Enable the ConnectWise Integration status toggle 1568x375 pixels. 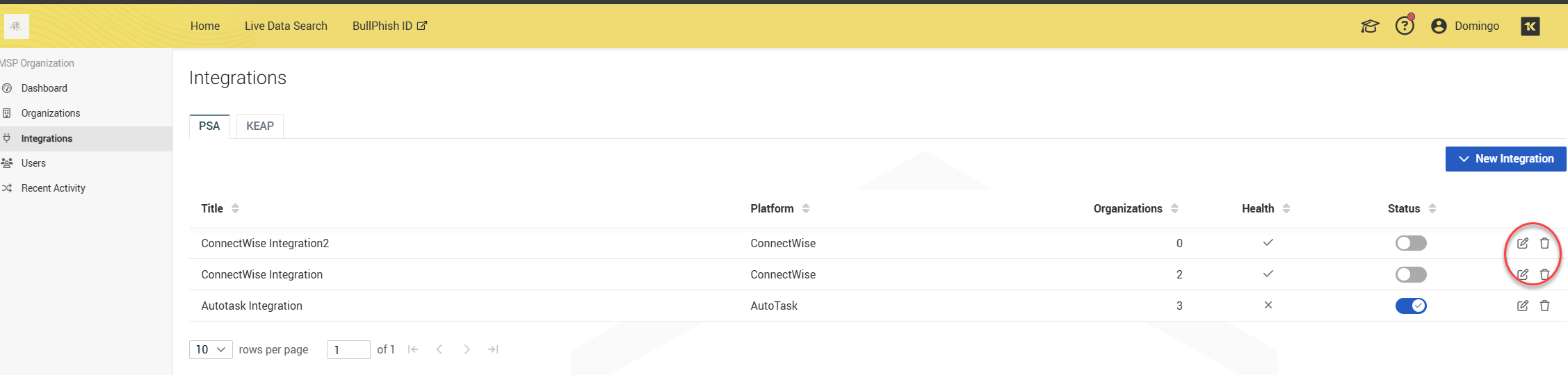tap(1410, 274)
